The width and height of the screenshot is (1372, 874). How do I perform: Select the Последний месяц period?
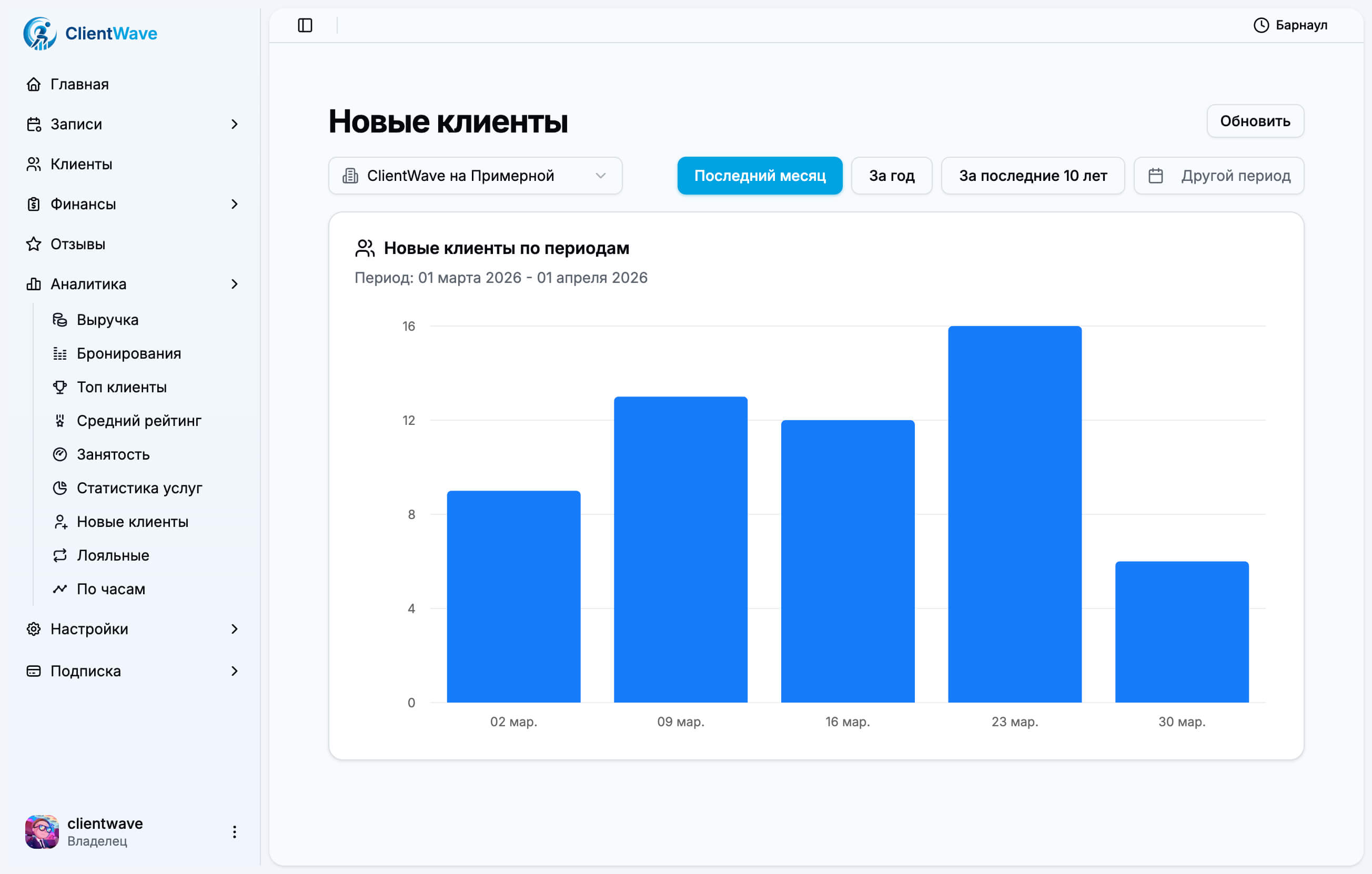pyautogui.click(x=759, y=175)
